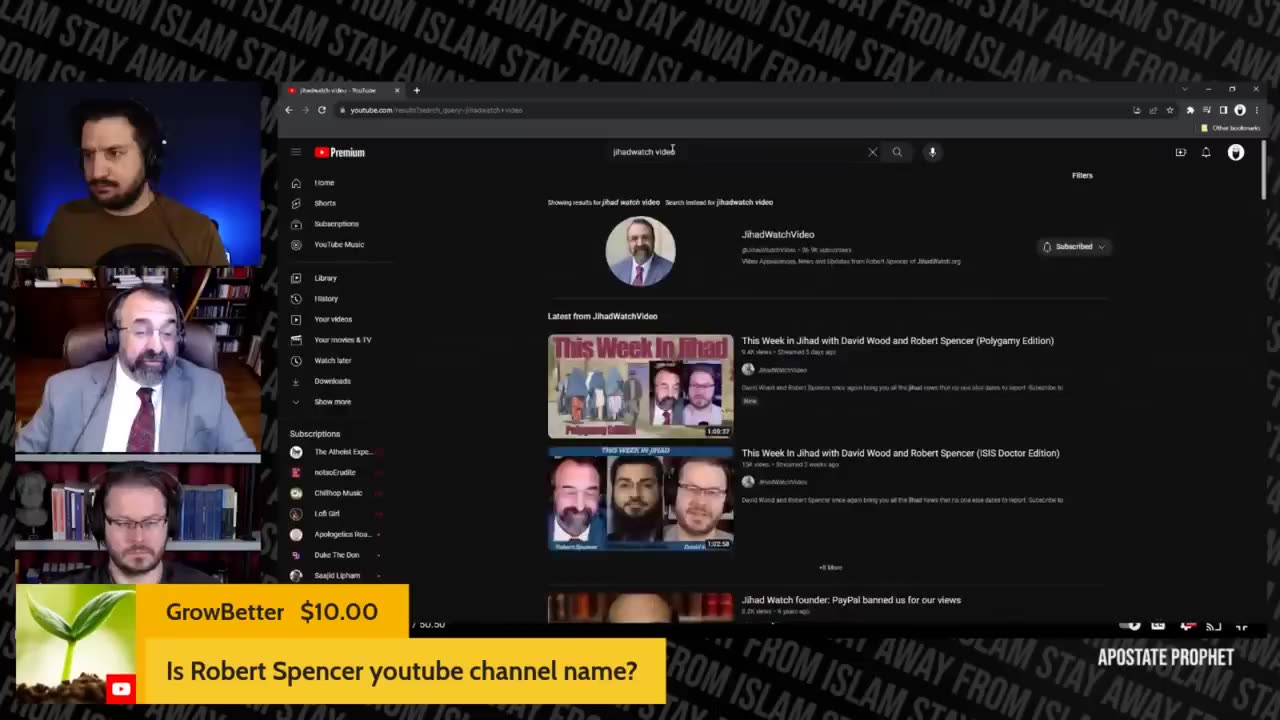Click the magnifier search button
The width and height of the screenshot is (1280, 720).
(x=897, y=152)
